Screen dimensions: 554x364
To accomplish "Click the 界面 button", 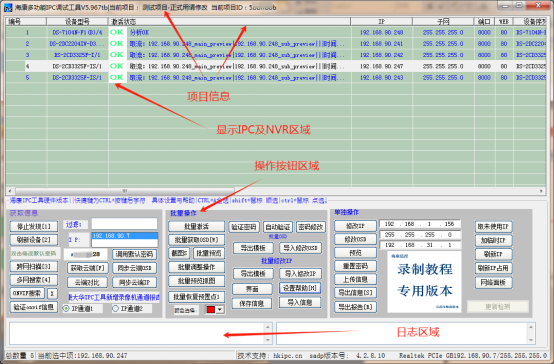I will (252, 289).
